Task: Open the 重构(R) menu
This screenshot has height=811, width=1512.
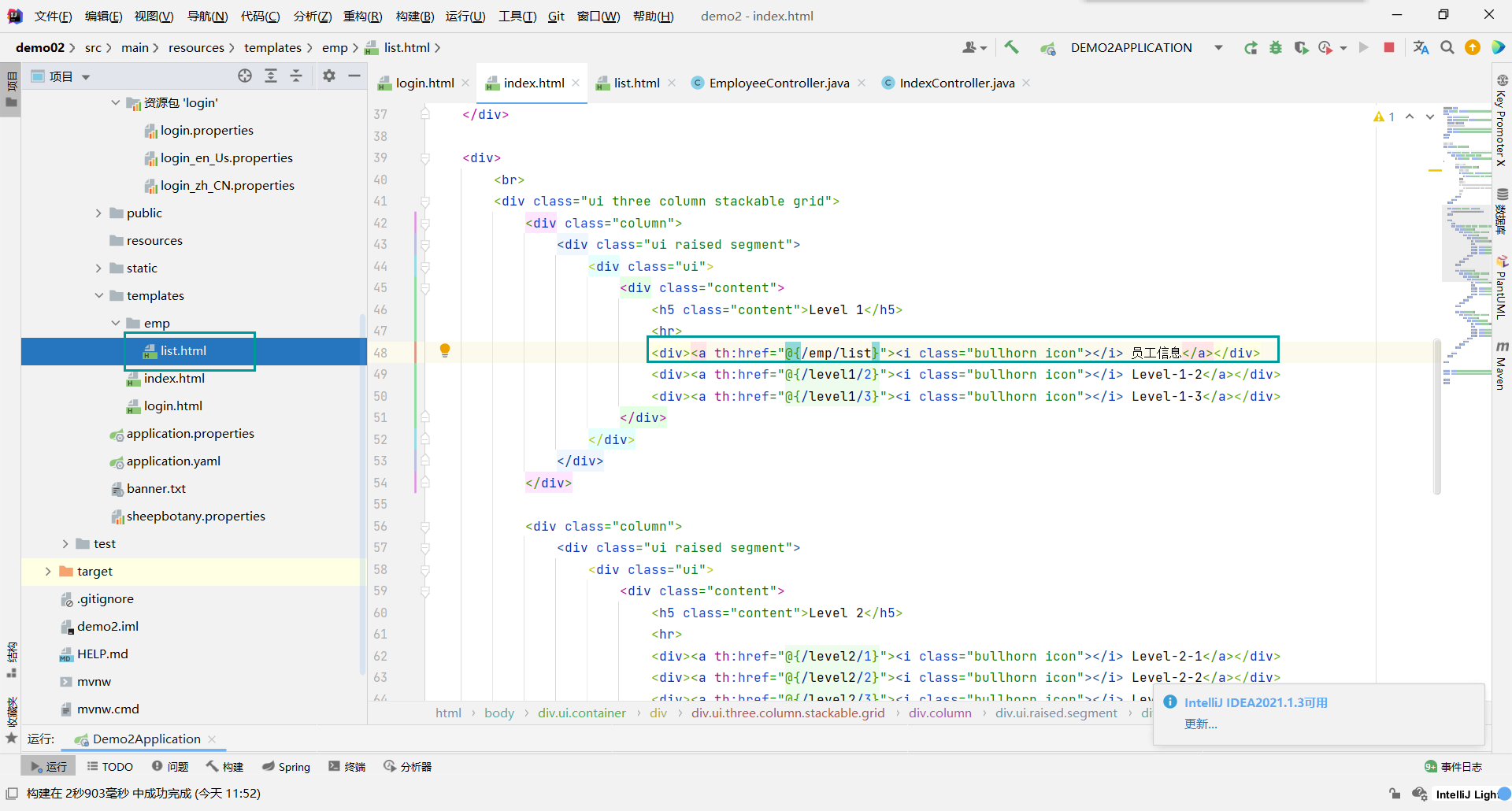Action: (x=363, y=16)
